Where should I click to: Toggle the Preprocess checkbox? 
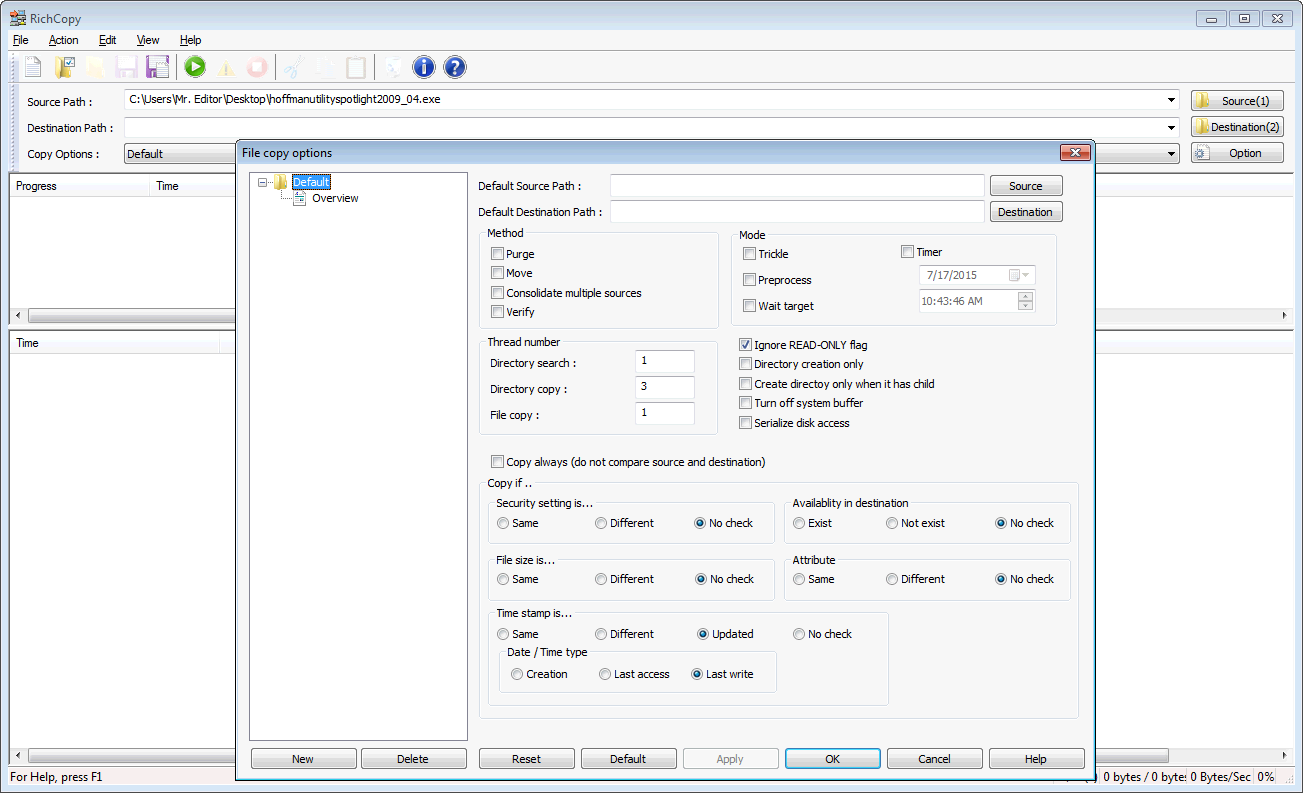tap(749, 280)
